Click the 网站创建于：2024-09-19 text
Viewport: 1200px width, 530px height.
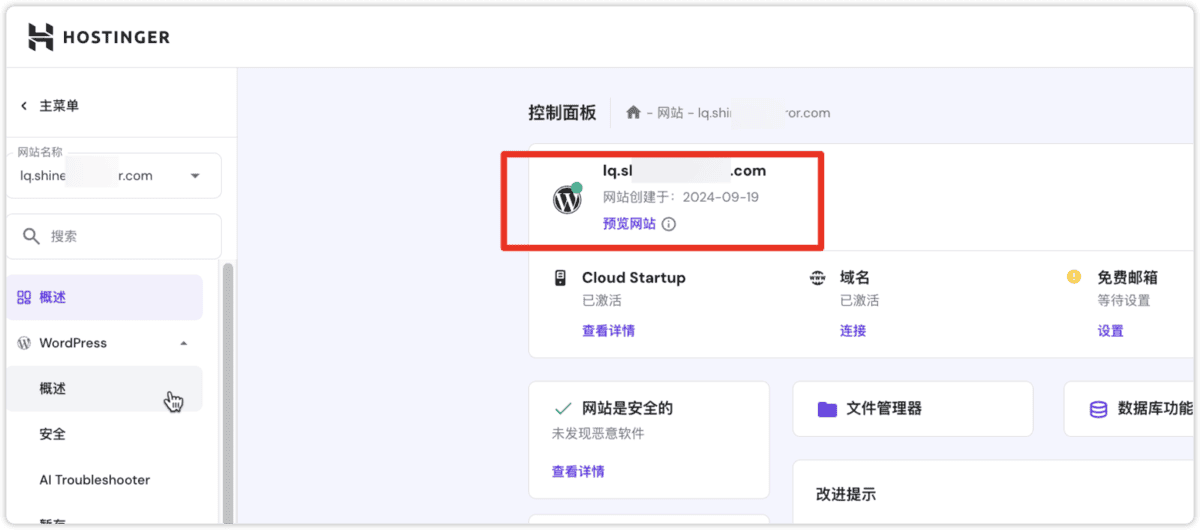[680, 197]
